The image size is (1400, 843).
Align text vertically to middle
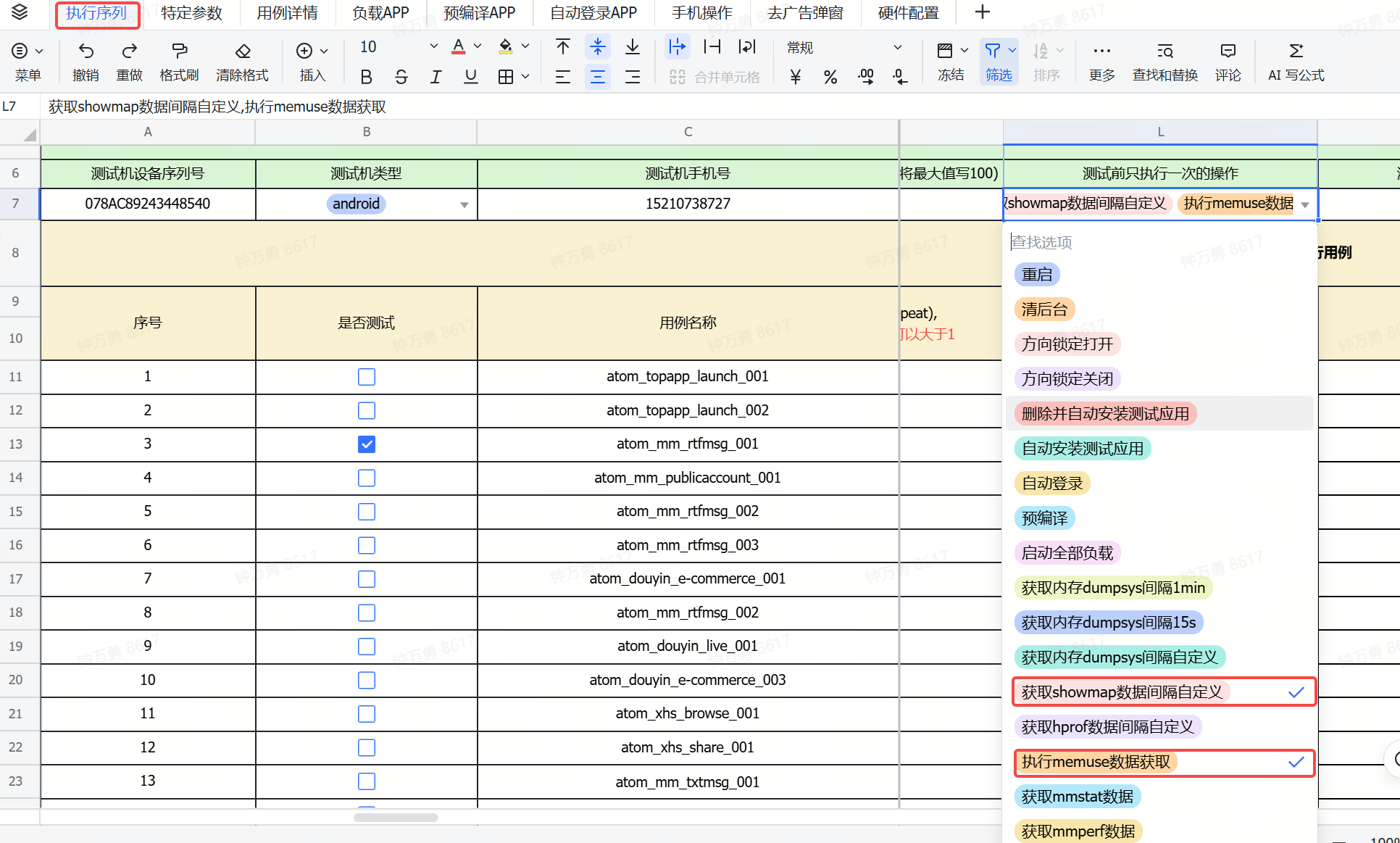[x=598, y=47]
